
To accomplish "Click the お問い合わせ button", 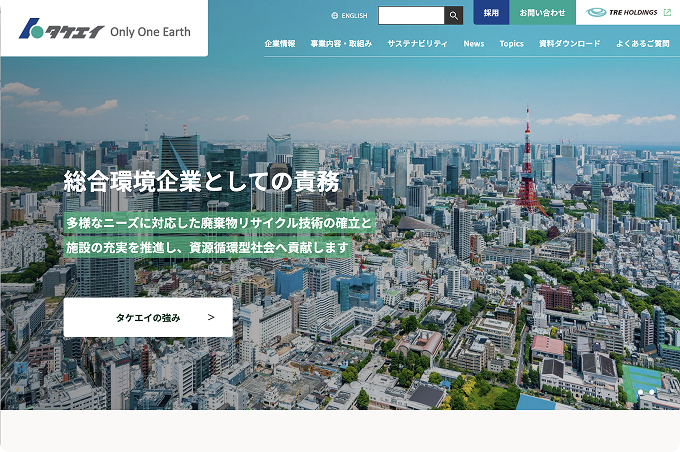I will pyautogui.click(x=543, y=13).
